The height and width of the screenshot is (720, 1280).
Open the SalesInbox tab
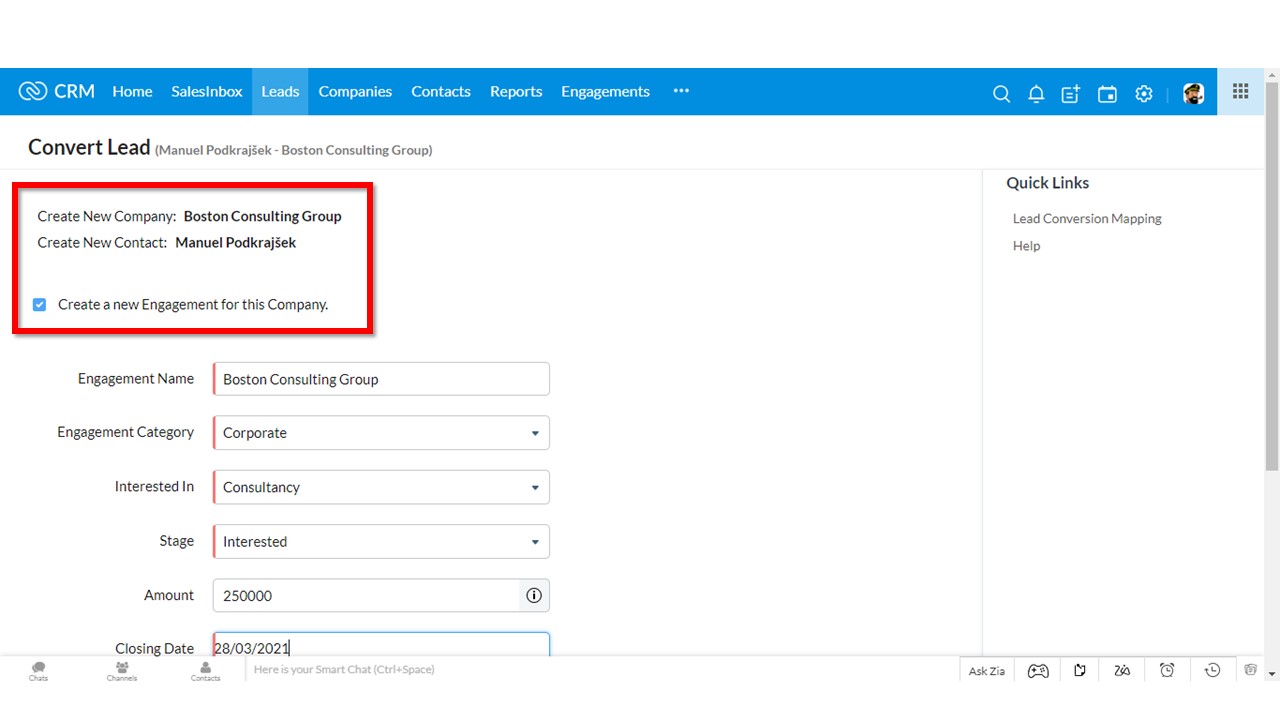(207, 91)
